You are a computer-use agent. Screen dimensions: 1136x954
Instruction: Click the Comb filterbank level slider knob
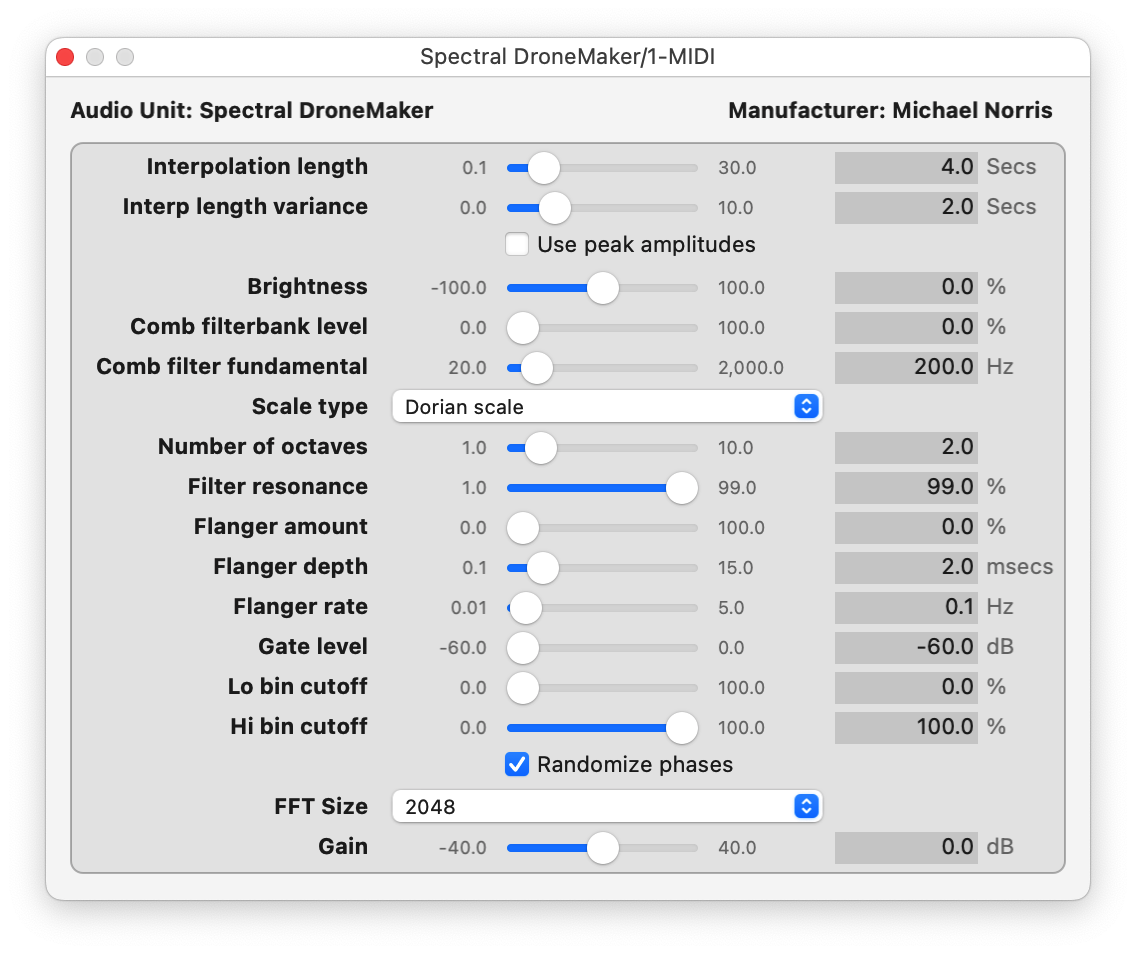(523, 327)
